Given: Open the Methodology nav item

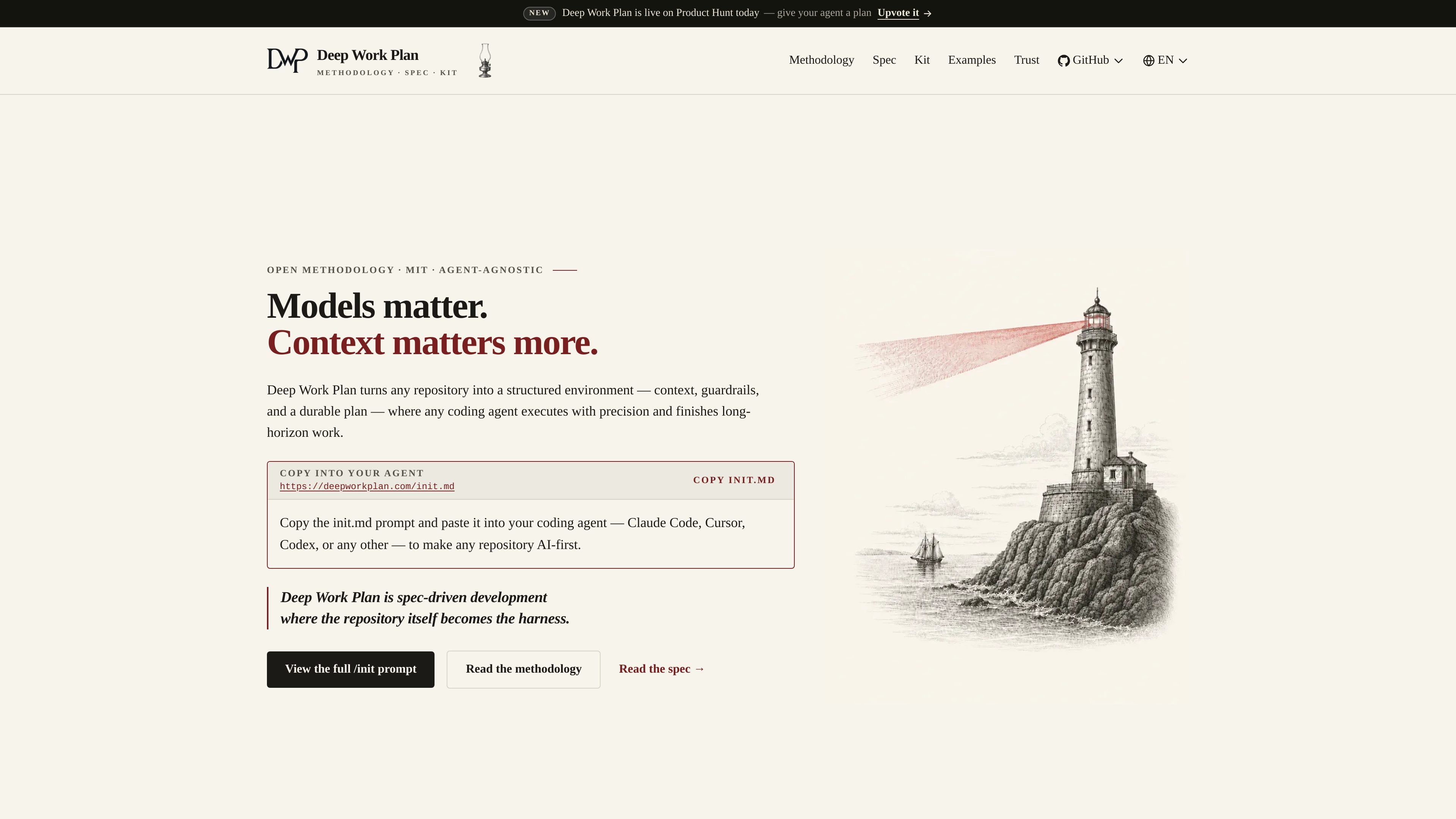Looking at the screenshot, I should 821,60.
